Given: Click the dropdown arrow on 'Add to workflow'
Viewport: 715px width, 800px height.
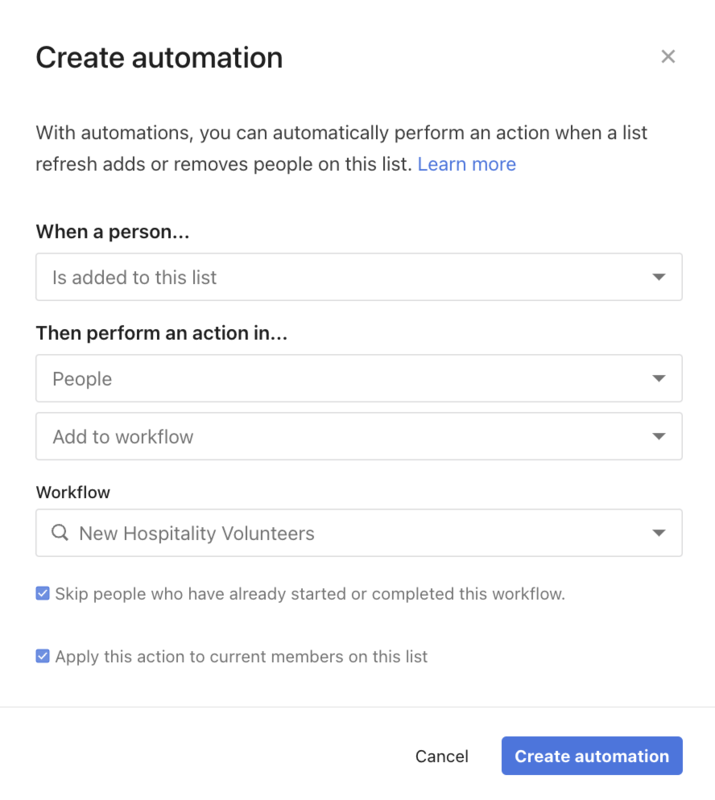Looking at the screenshot, I should click(x=660, y=436).
